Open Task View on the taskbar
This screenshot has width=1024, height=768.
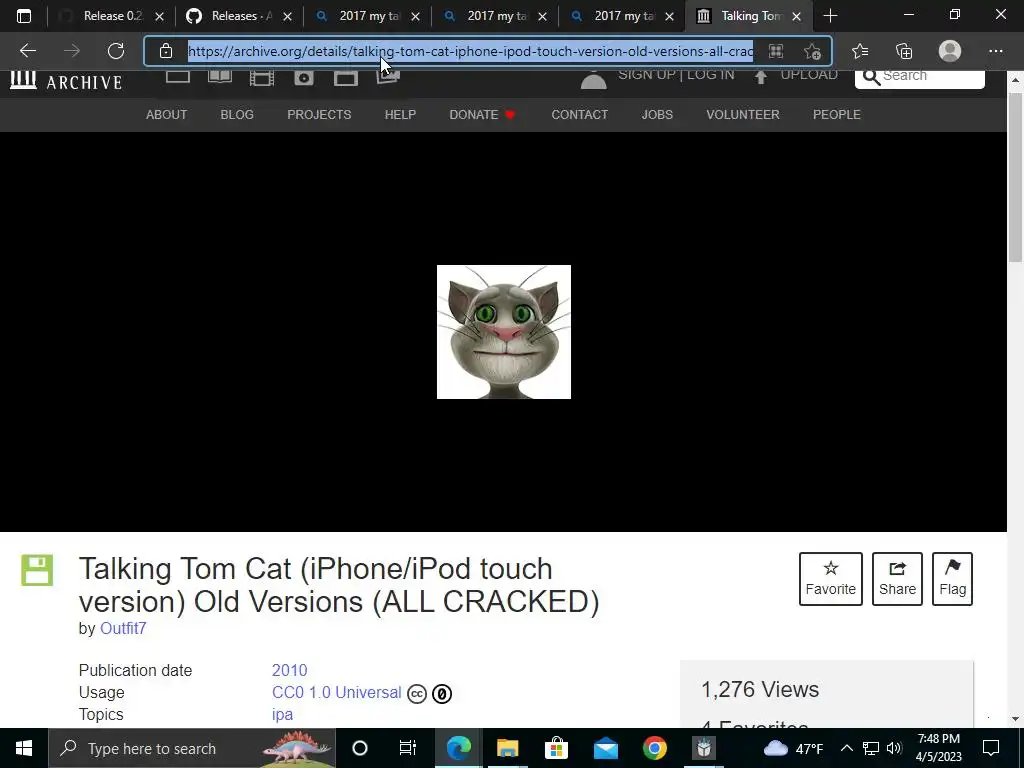408,748
